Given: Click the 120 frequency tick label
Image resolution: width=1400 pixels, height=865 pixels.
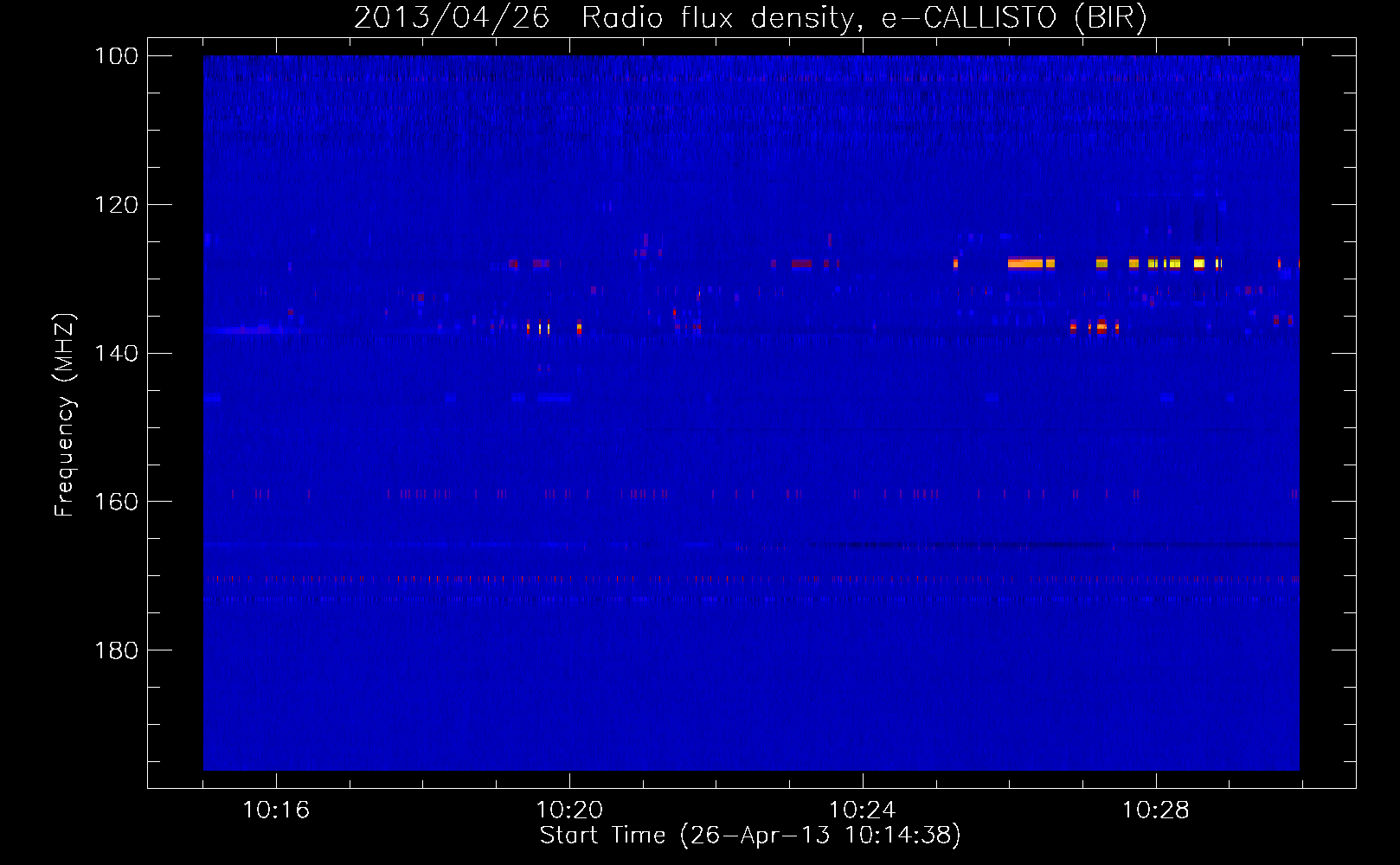Looking at the screenshot, I should pos(116,205).
